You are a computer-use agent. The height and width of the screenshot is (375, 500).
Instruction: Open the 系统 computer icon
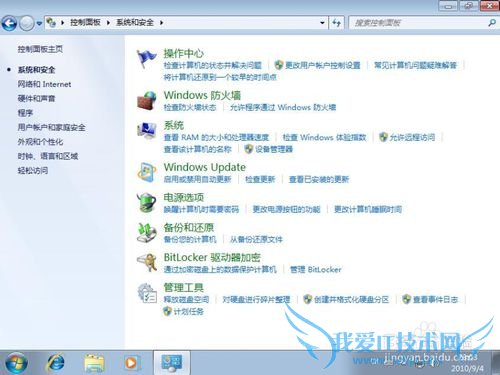coord(146,130)
